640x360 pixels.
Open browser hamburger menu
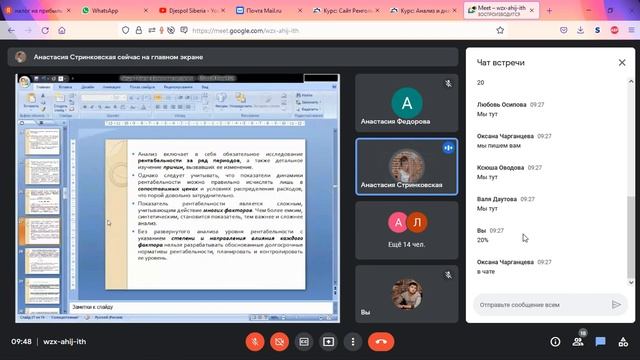click(631, 30)
